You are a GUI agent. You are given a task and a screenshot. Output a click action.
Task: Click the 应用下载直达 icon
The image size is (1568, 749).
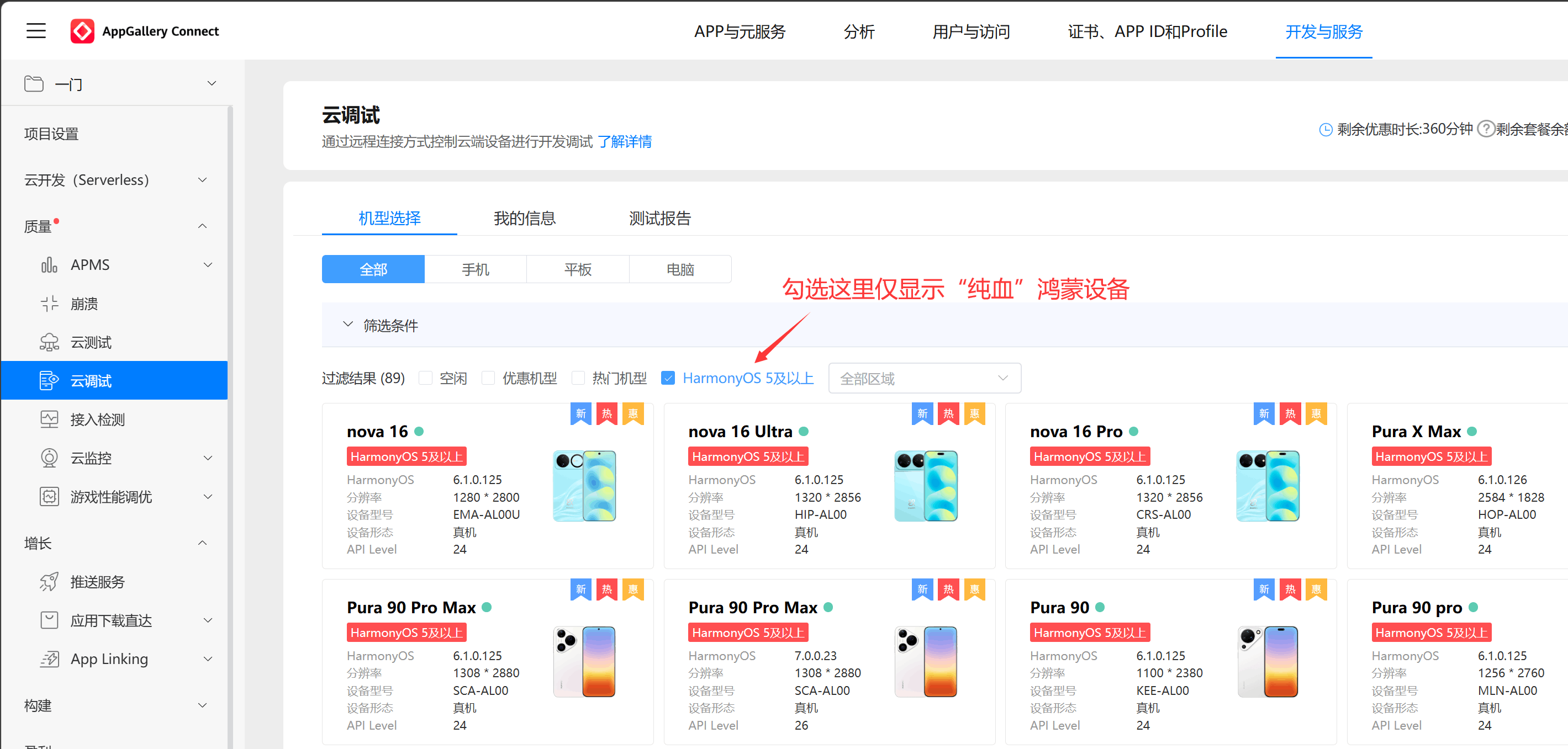pyautogui.click(x=49, y=620)
